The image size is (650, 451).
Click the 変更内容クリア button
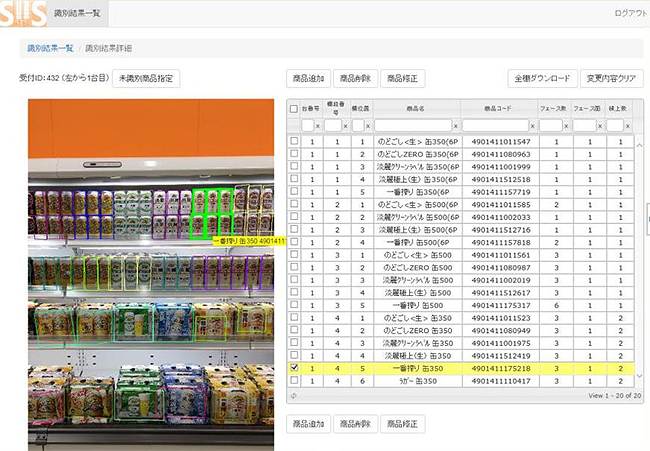tap(611, 78)
